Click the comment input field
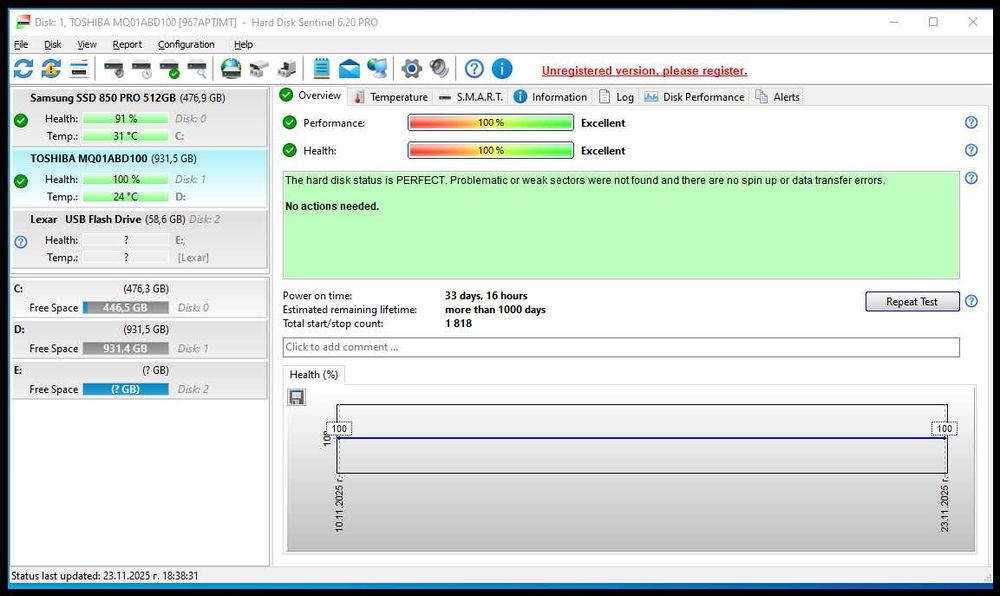The height and width of the screenshot is (596, 1000). (620, 347)
